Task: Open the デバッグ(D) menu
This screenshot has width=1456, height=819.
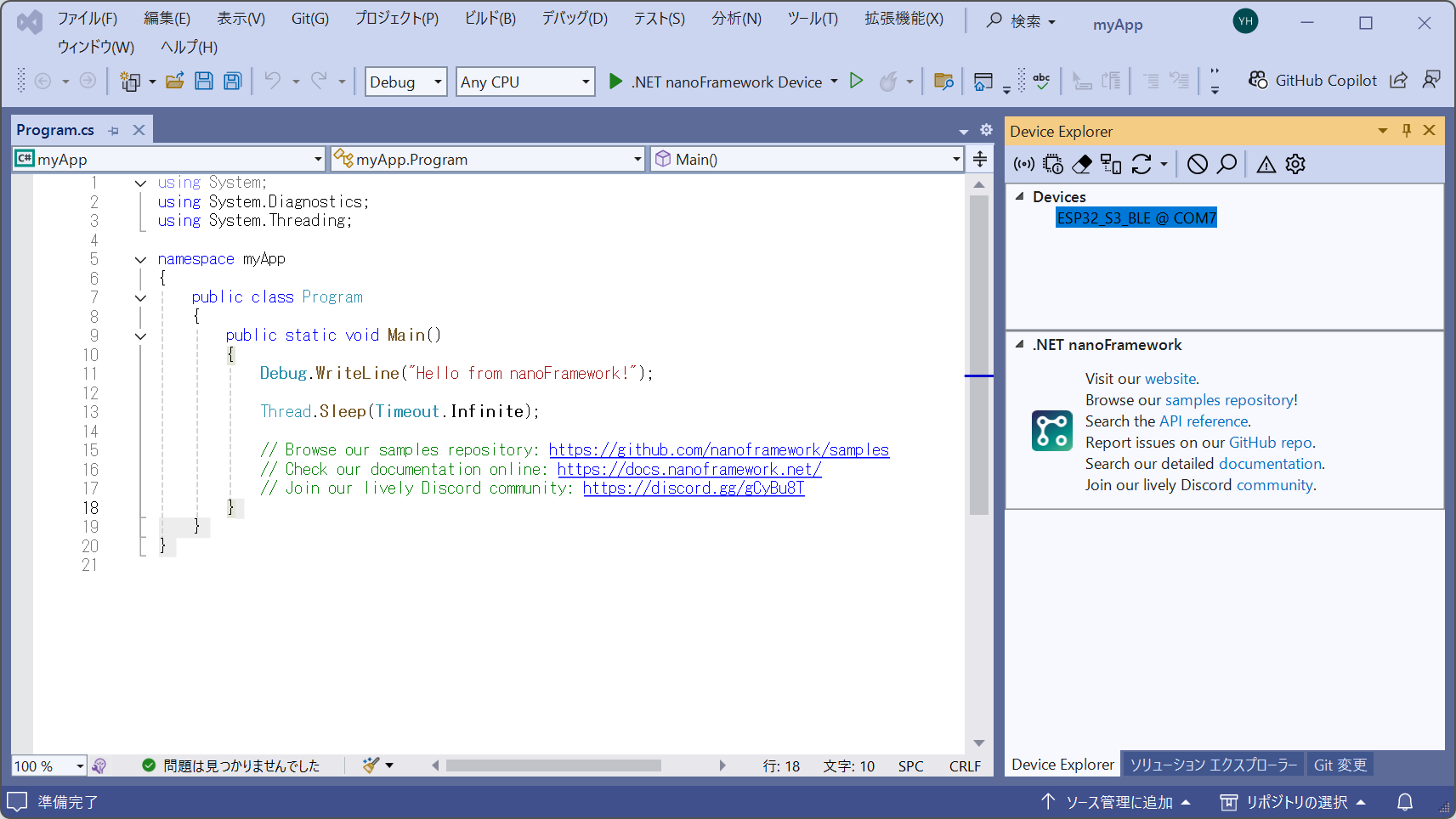Action: (x=575, y=19)
